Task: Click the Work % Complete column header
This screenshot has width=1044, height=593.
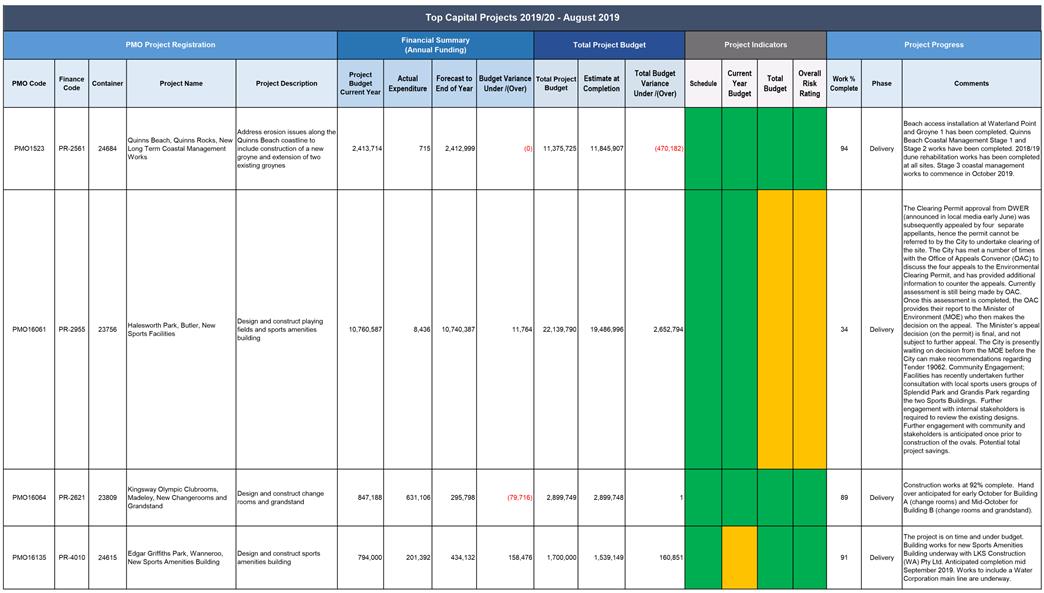Action: pyautogui.click(x=844, y=83)
